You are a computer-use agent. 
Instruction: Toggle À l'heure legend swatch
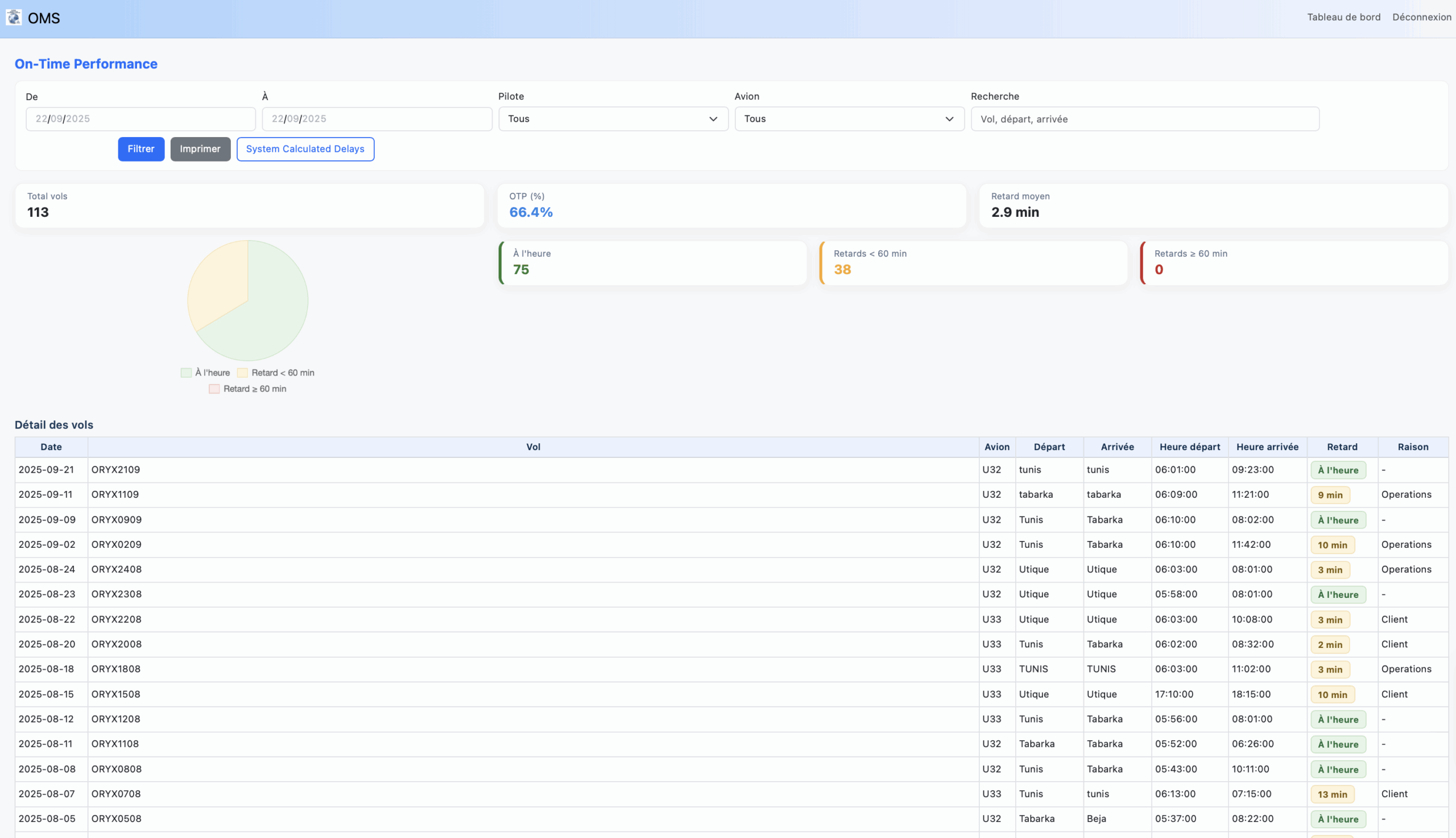pyautogui.click(x=186, y=373)
